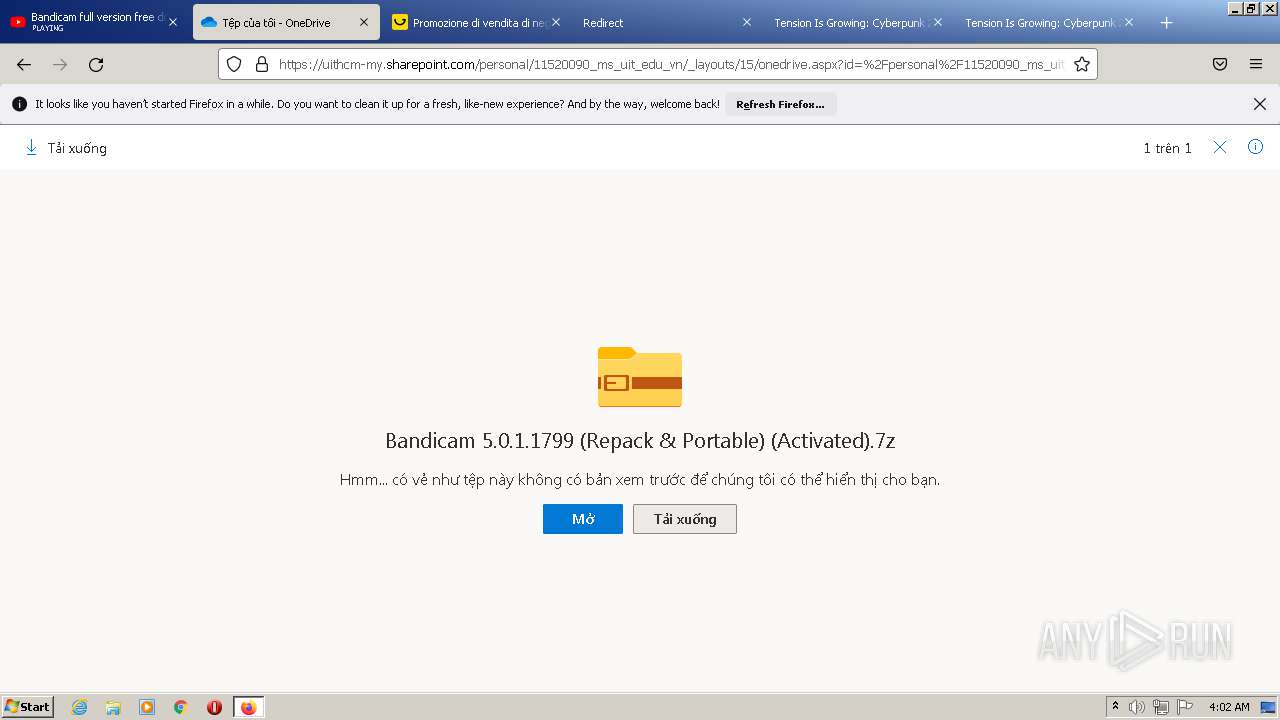The width and height of the screenshot is (1280, 720).
Task: Close the Tệp của tôi - OneDrive tab
Action: pyautogui.click(x=364, y=22)
